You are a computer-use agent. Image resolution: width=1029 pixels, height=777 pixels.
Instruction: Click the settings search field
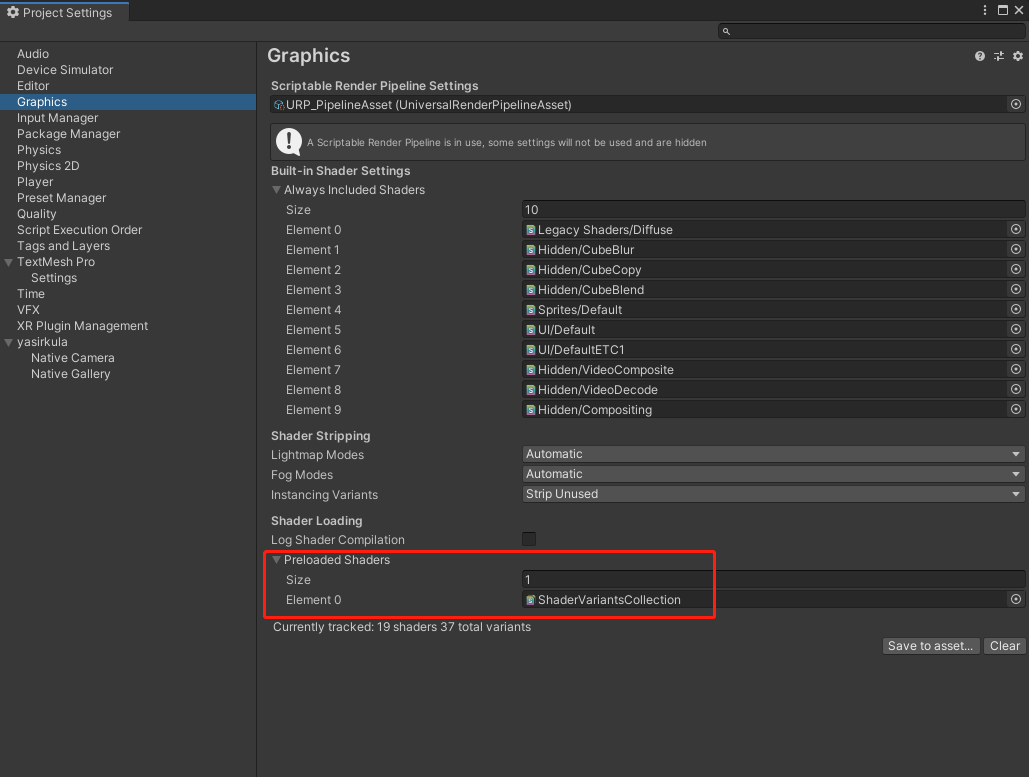pyautogui.click(x=871, y=31)
